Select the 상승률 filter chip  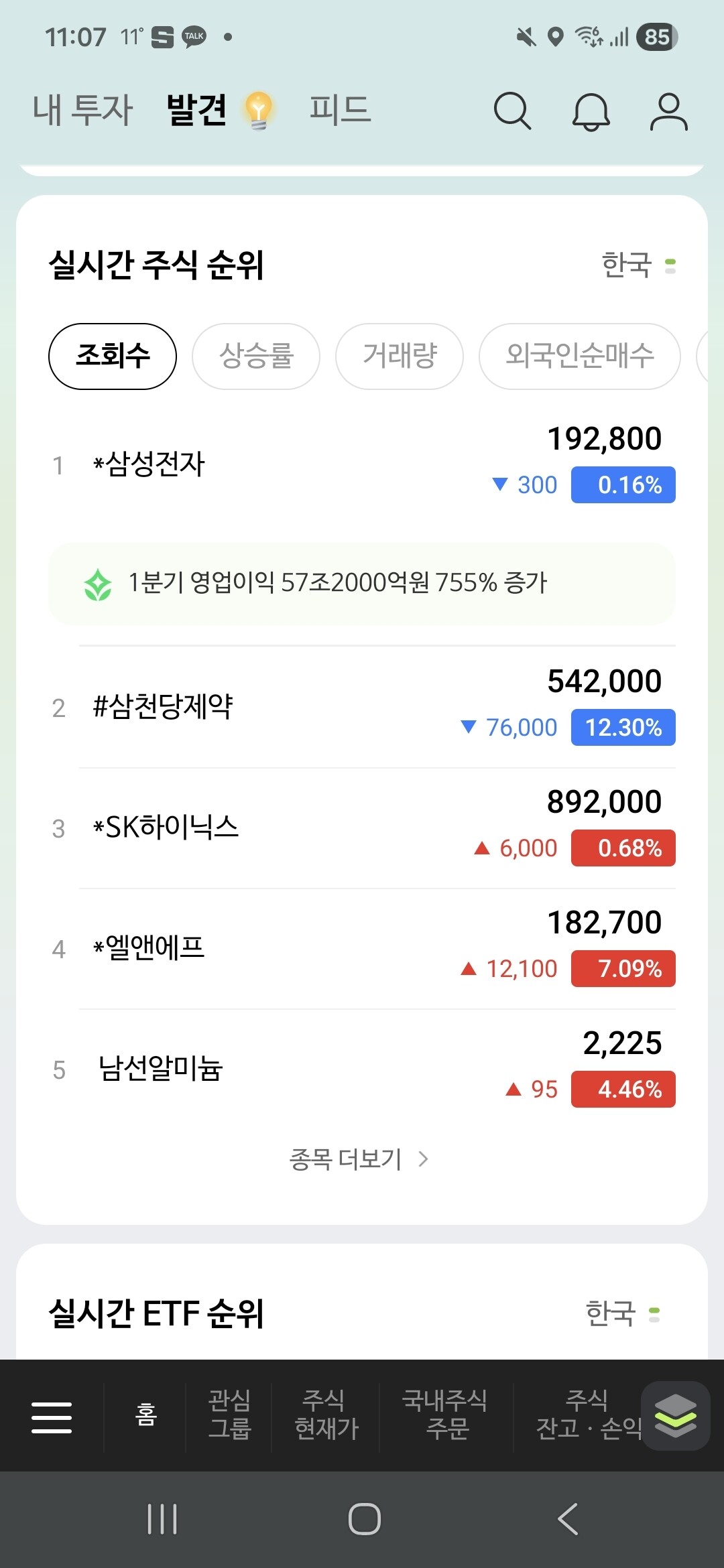(x=256, y=356)
